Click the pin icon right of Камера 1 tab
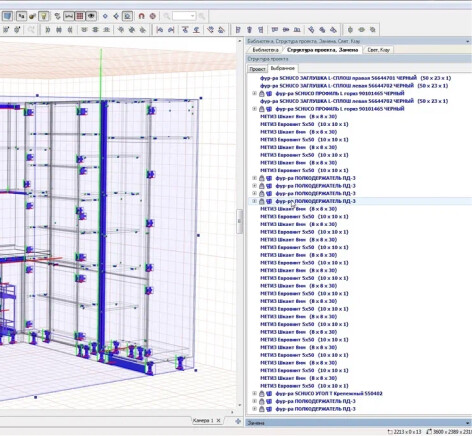 [x=238, y=421]
